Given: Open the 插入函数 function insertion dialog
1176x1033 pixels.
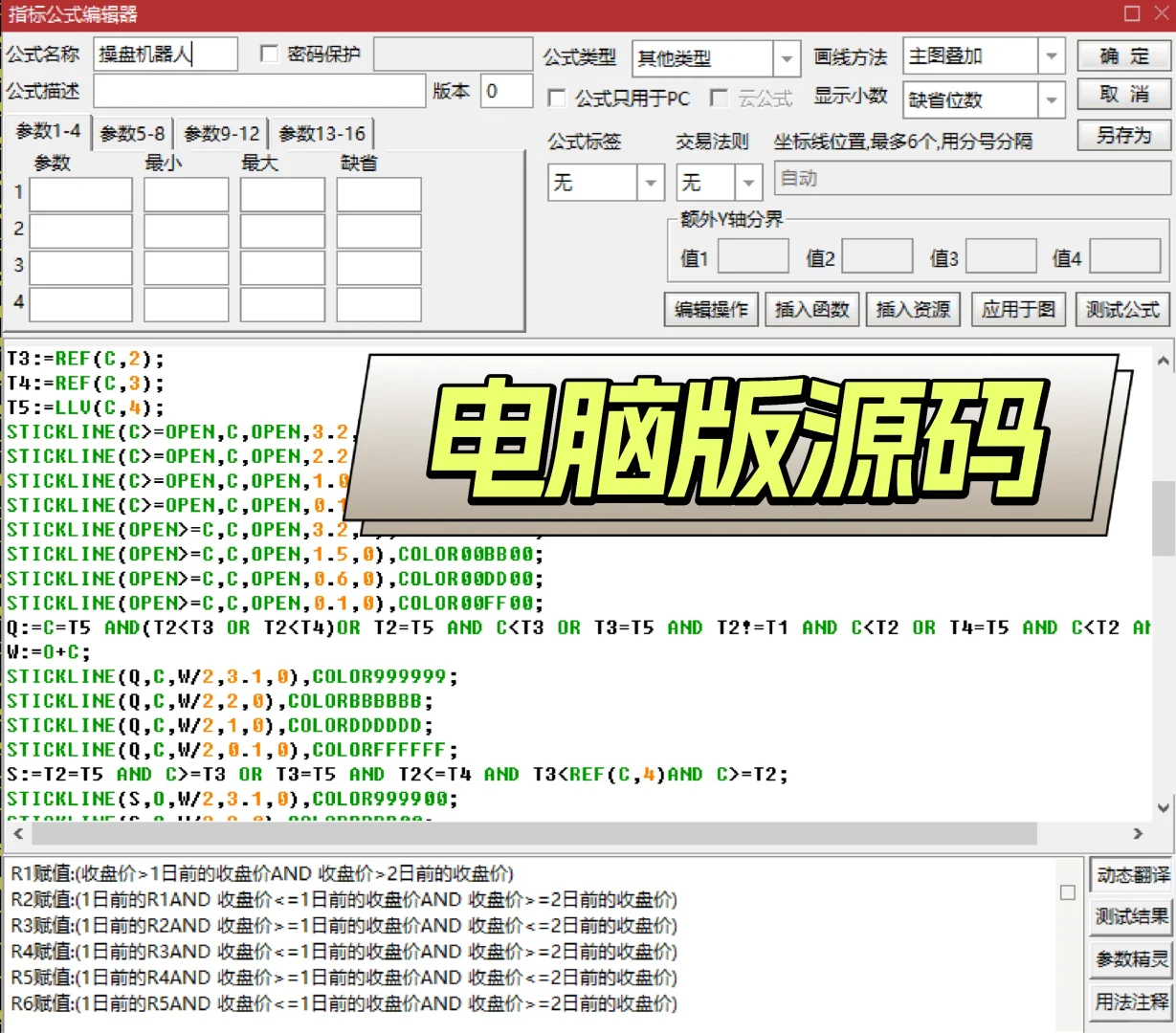Looking at the screenshot, I should tap(811, 309).
